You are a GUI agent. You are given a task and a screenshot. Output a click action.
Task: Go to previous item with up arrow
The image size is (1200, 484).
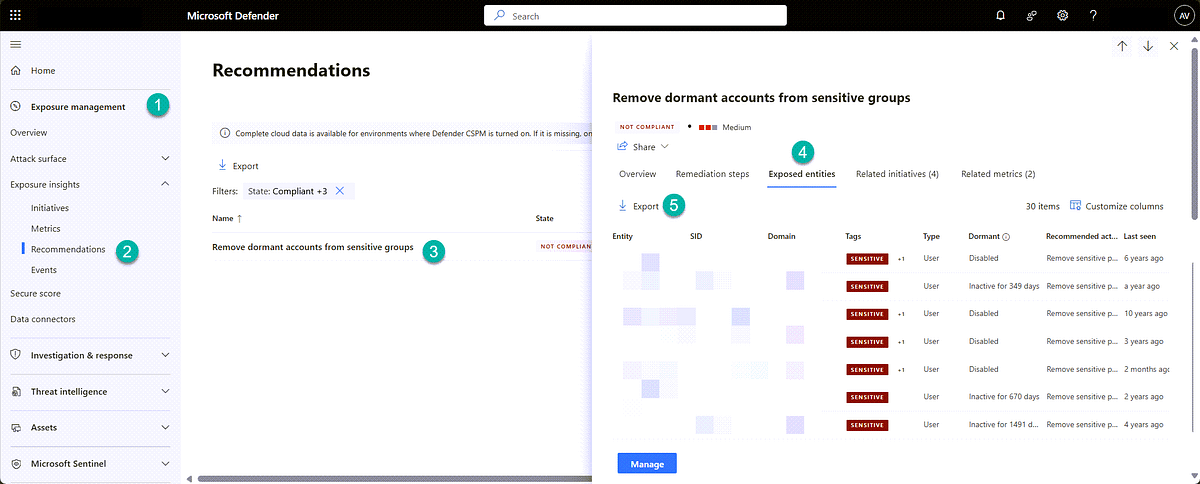coord(1122,46)
